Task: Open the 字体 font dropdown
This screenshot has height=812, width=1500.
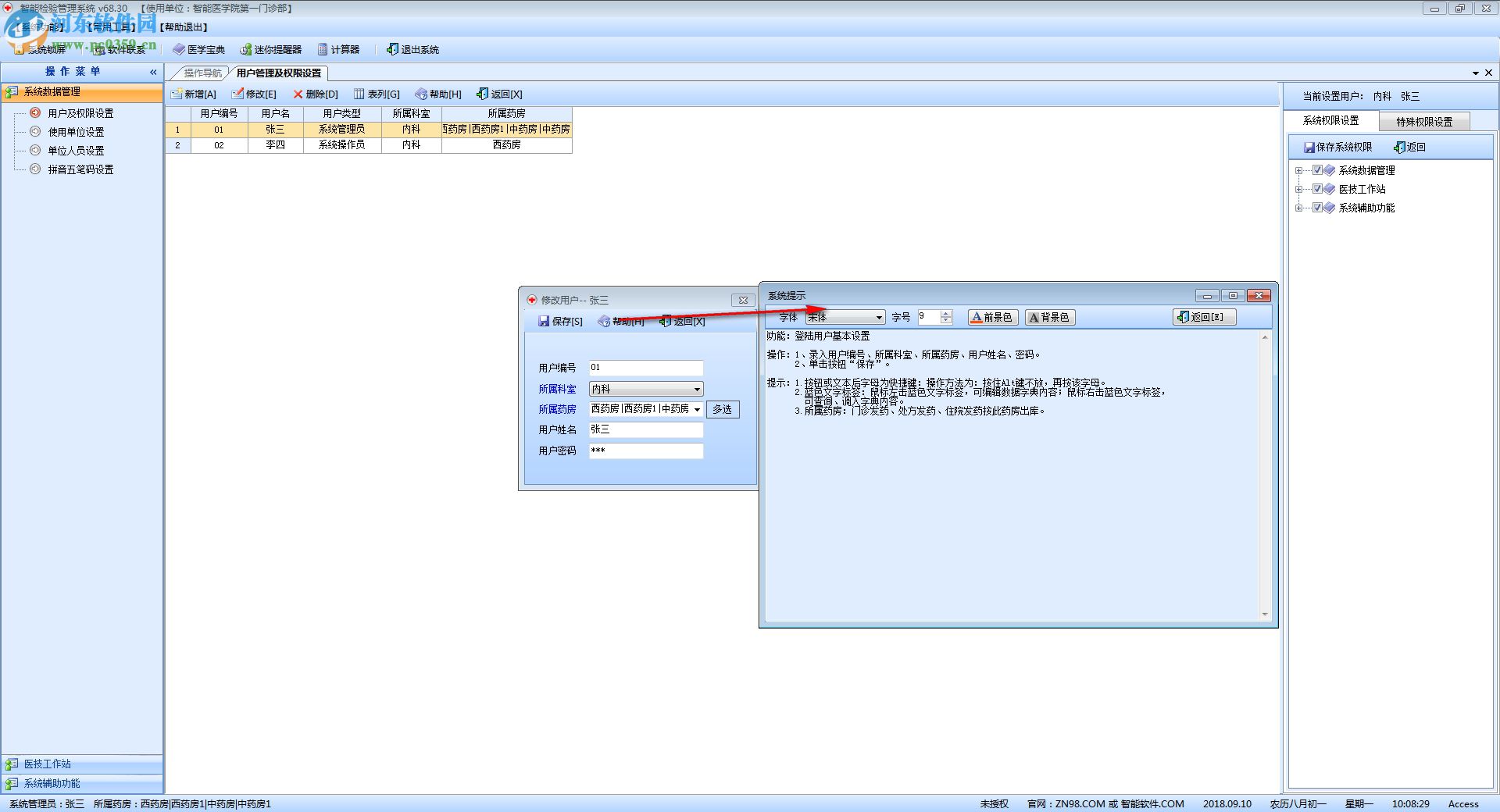Action: pos(879,317)
